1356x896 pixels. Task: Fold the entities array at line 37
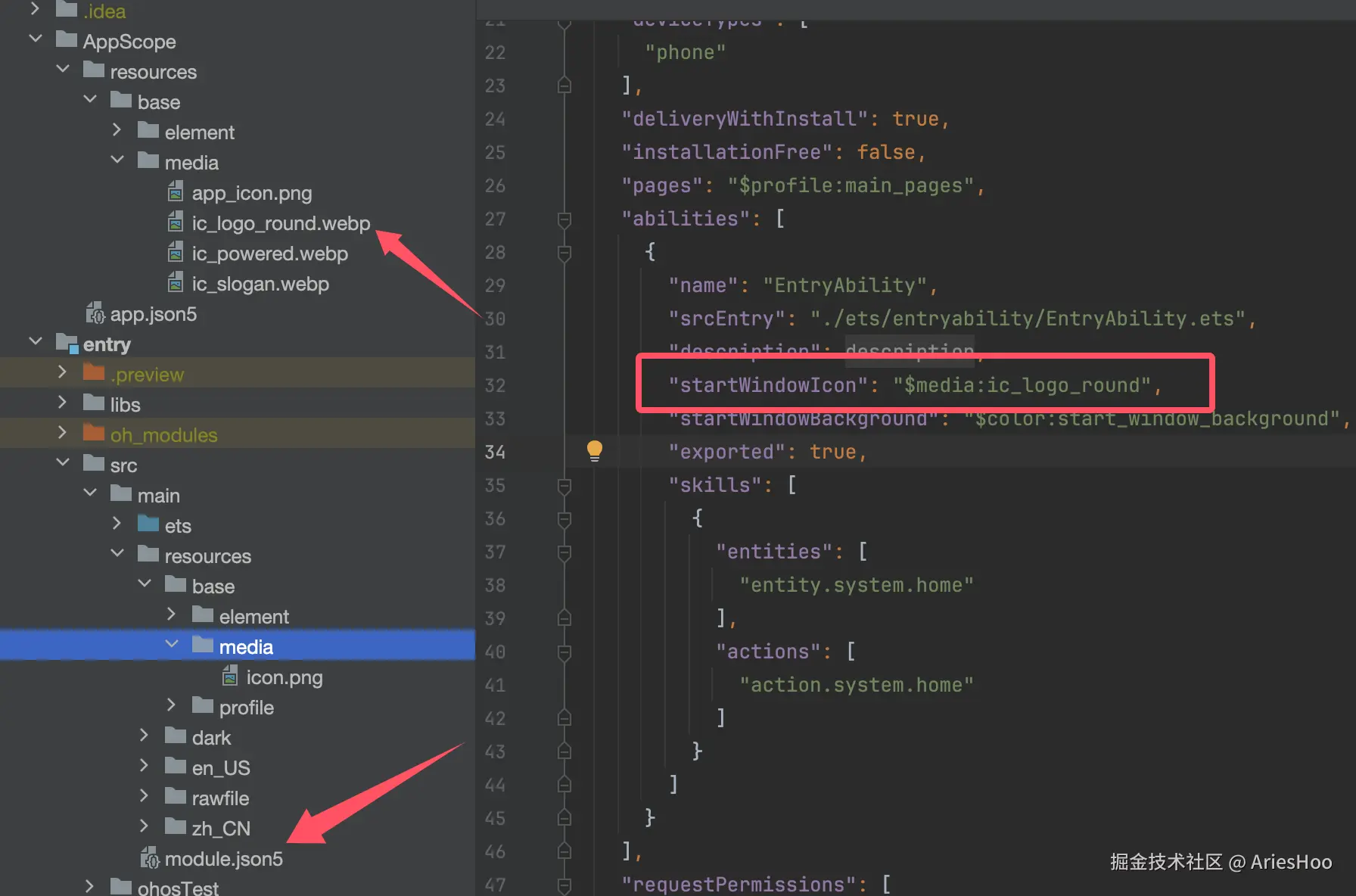[x=564, y=552]
